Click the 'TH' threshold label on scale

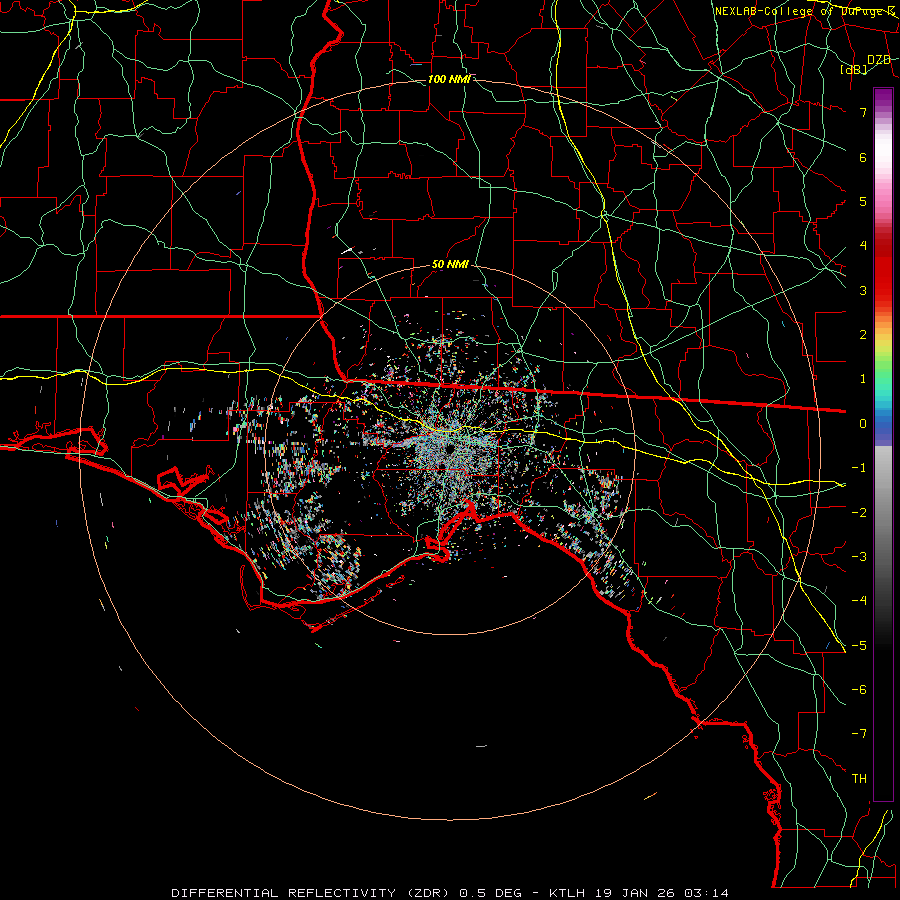coord(859,779)
